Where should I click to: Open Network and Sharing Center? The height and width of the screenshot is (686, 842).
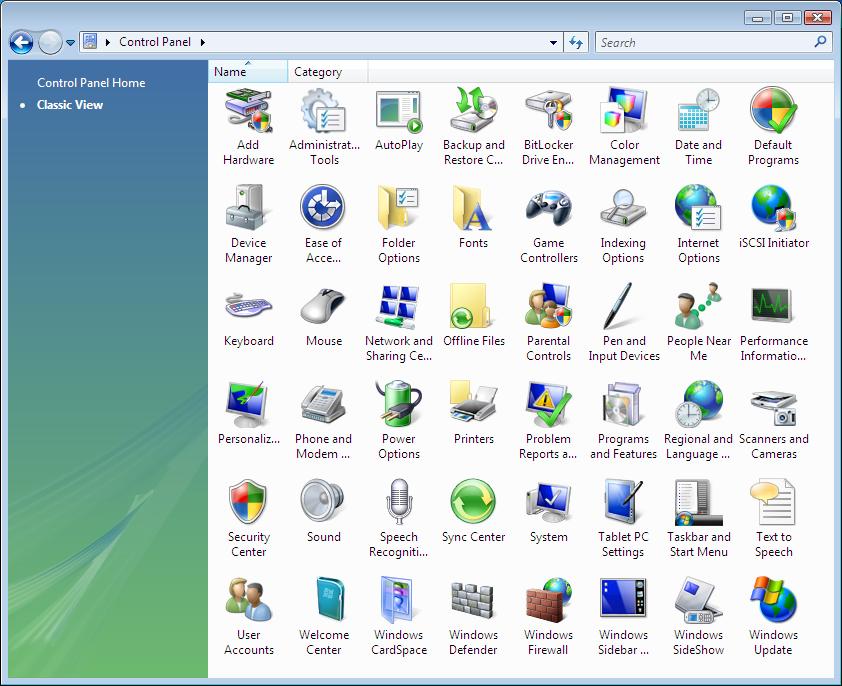[398, 309]
